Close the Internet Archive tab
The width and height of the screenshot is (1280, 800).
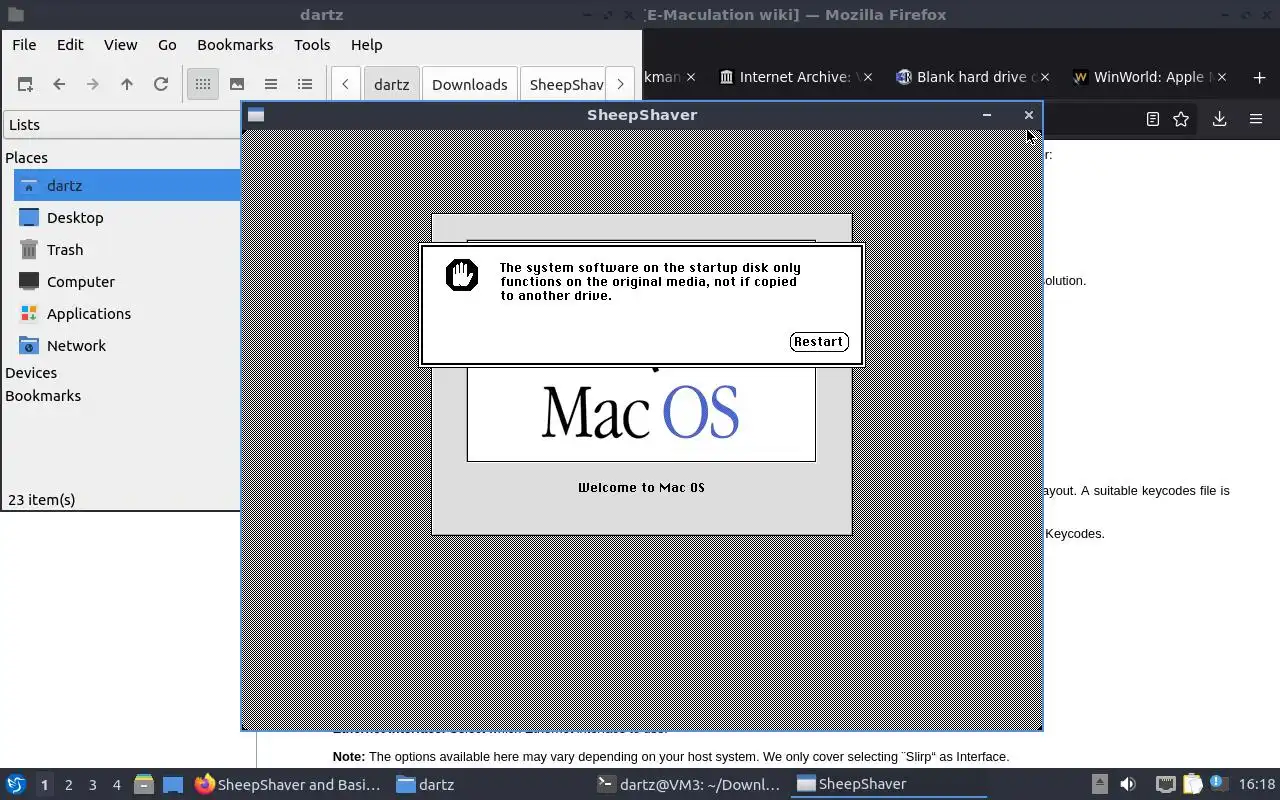[867, 77]
